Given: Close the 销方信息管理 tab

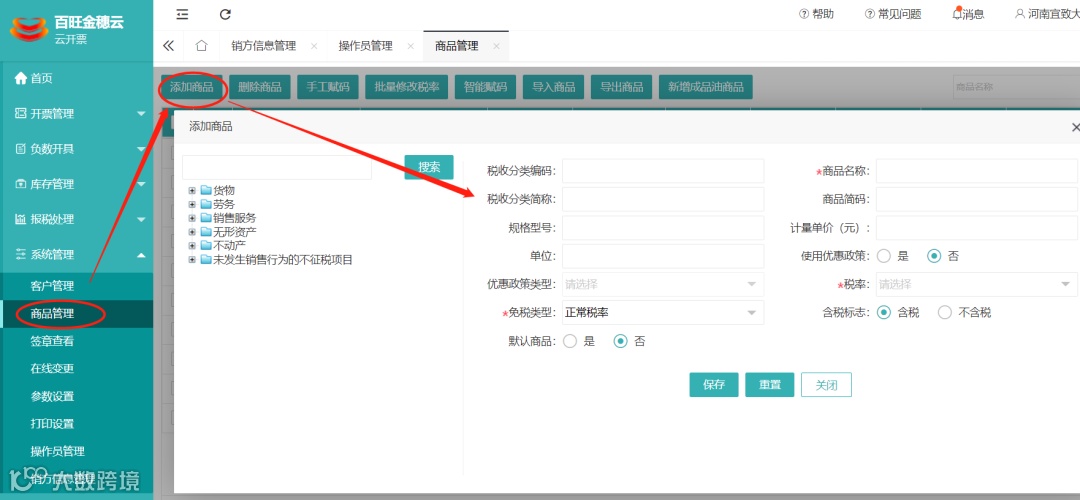Looking at the screenshot, I should pyautogui.click(x=314, y=46).
